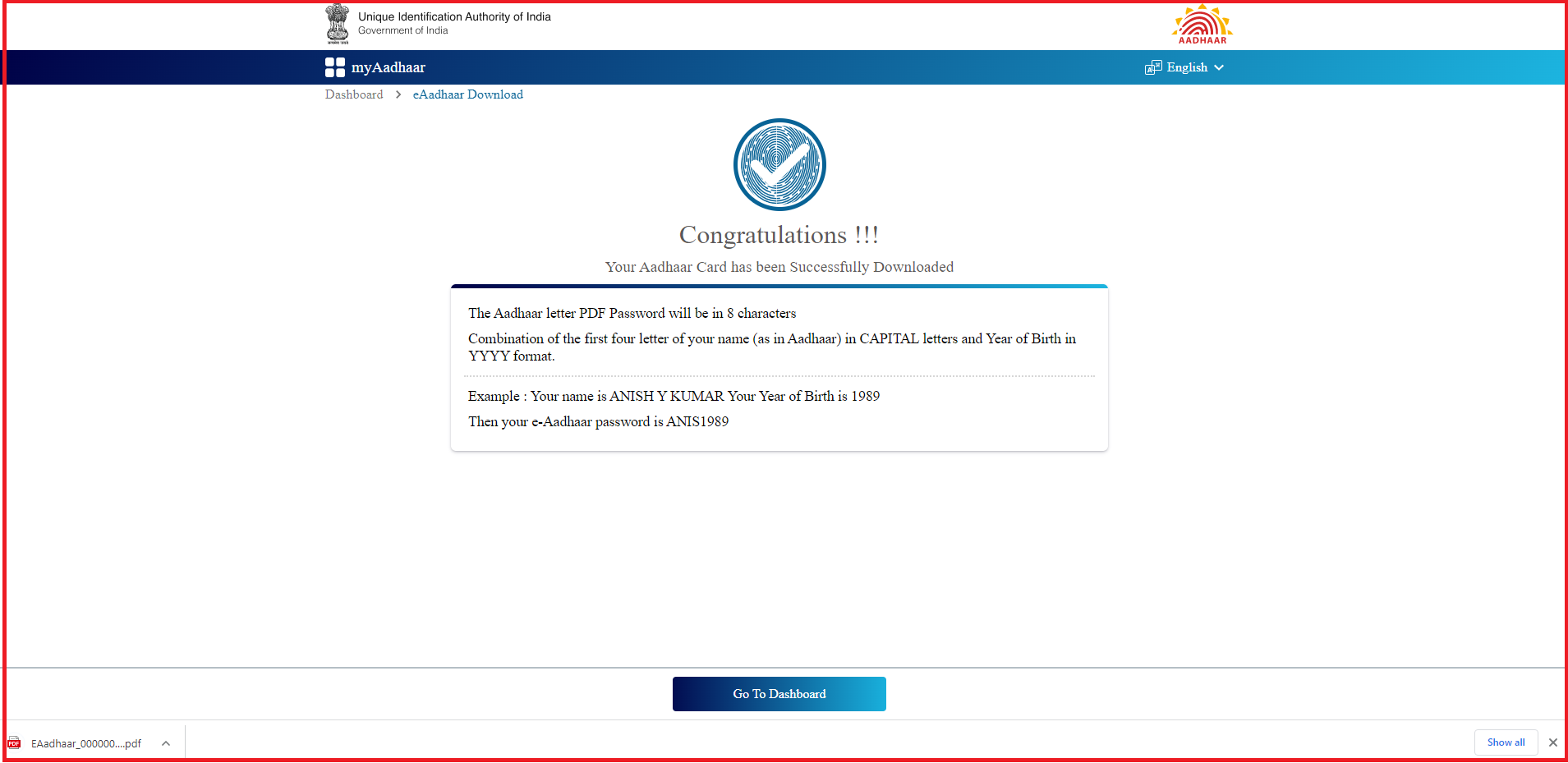
Task: Click the Show all downloads button
Action: click(x=1506, y=742)
